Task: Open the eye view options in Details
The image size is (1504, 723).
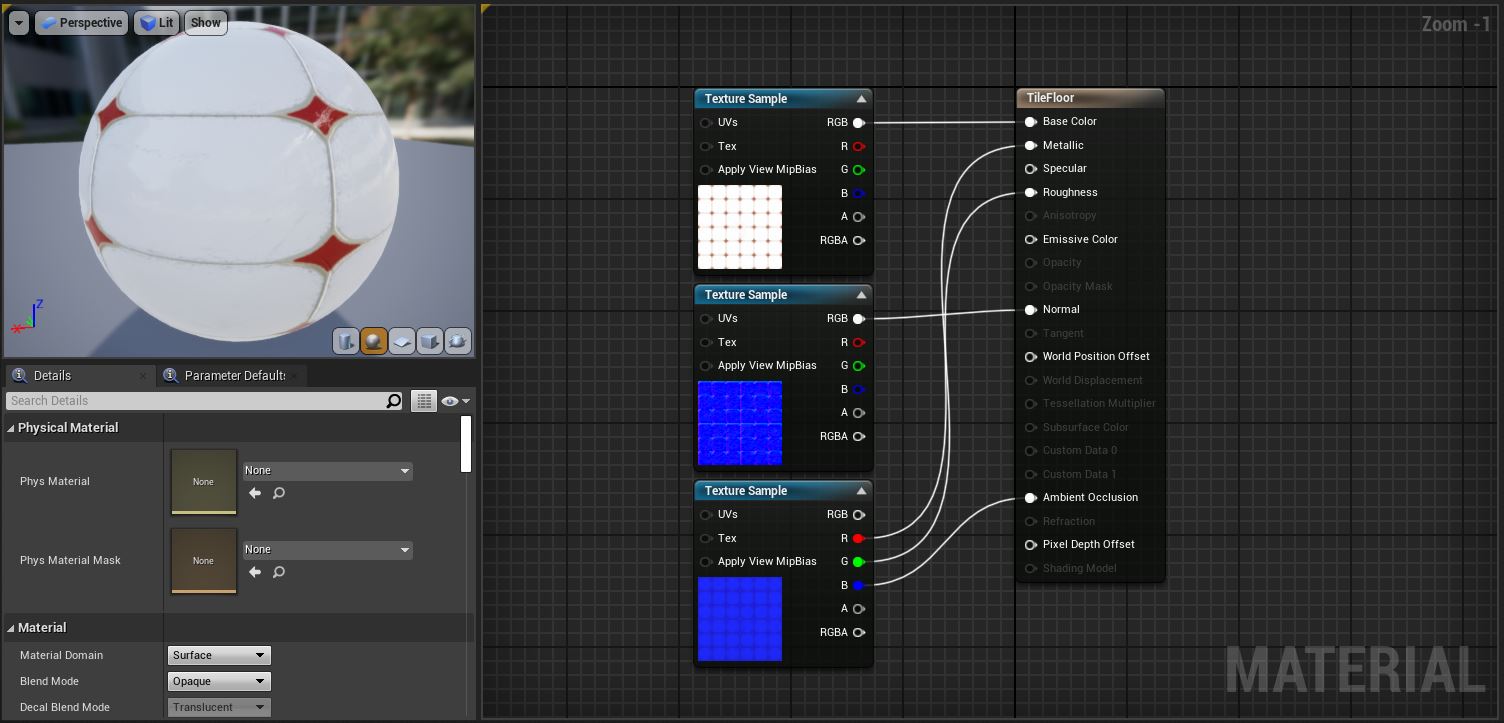Action: click(455, 401)
